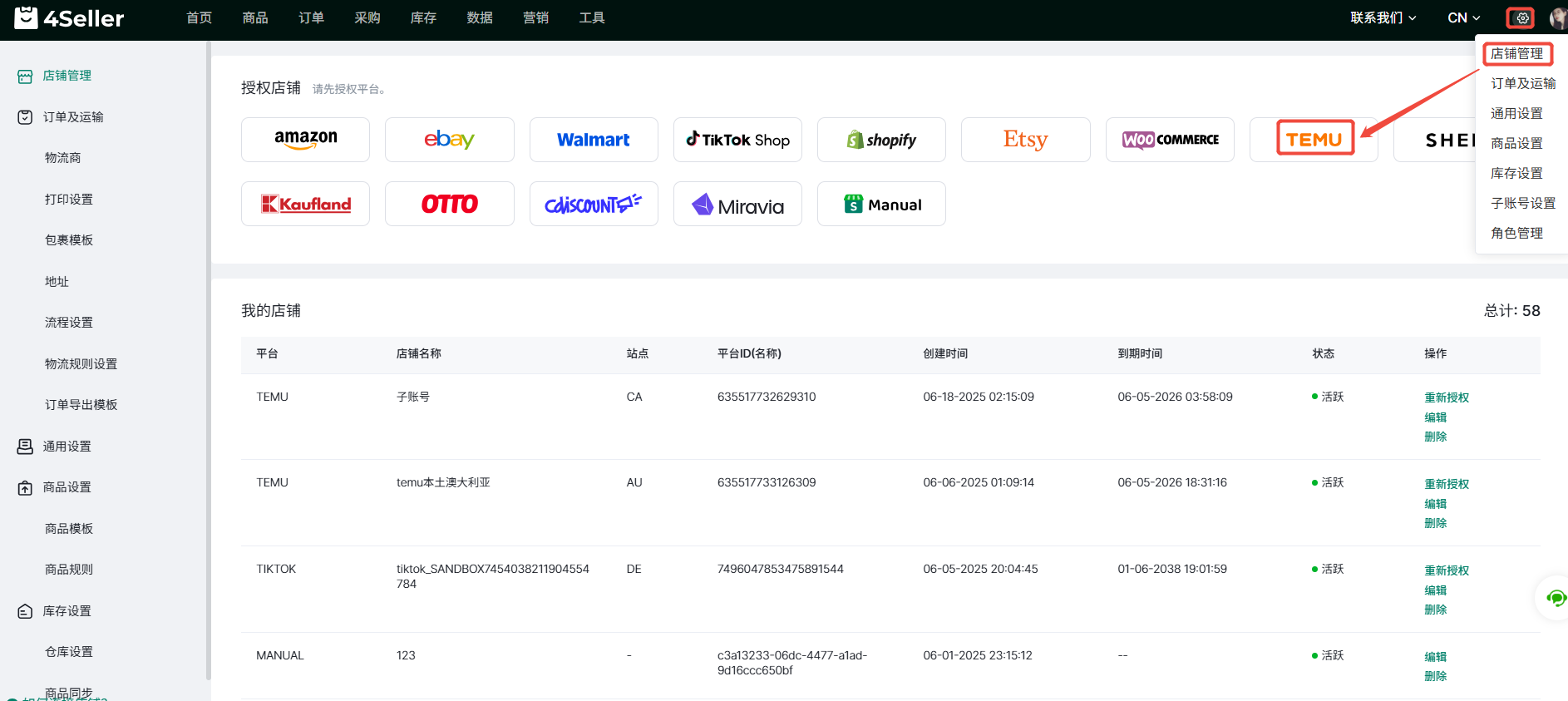Open 流程设置 in sidebar

(x=69, y=323)
